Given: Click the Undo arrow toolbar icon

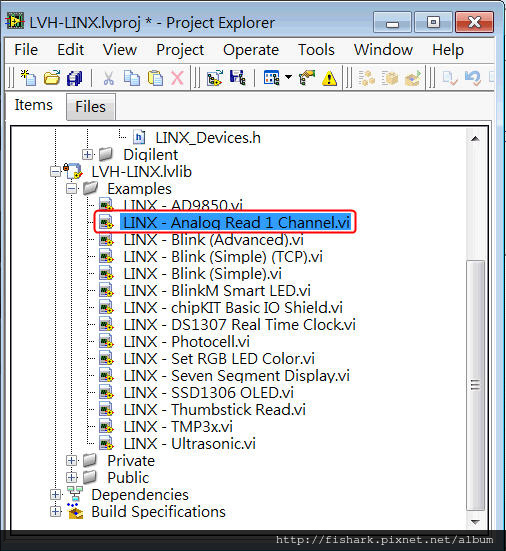Looking at the screenshot, I should pos(473,78).
